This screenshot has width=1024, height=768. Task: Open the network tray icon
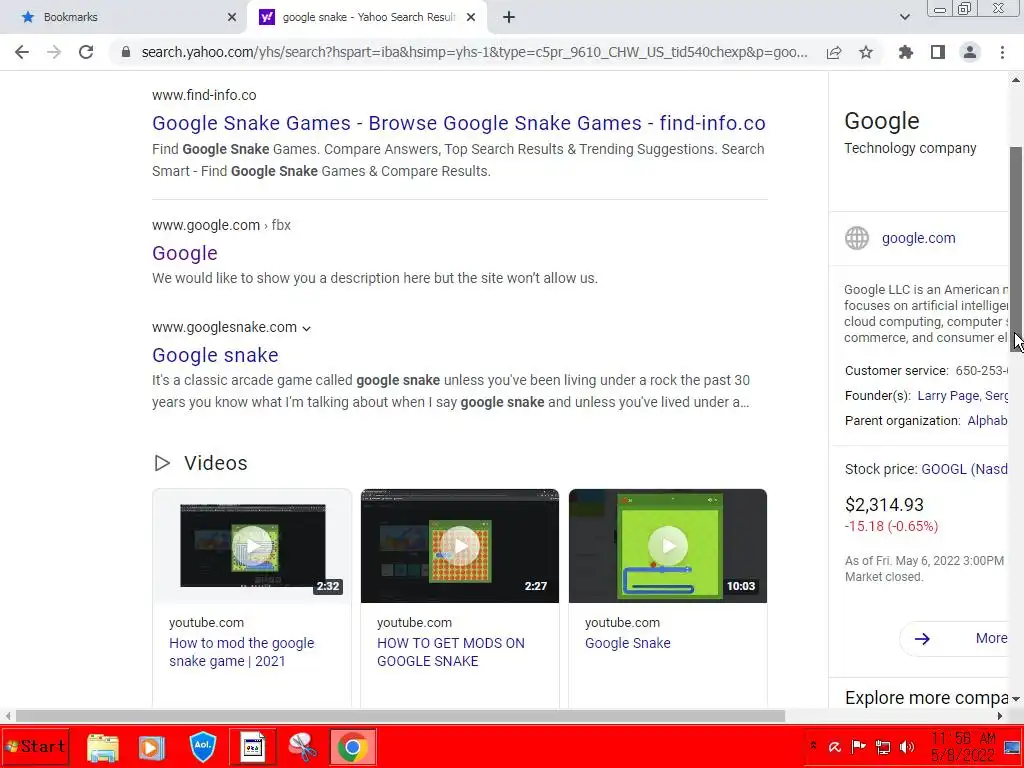(883, 747)
